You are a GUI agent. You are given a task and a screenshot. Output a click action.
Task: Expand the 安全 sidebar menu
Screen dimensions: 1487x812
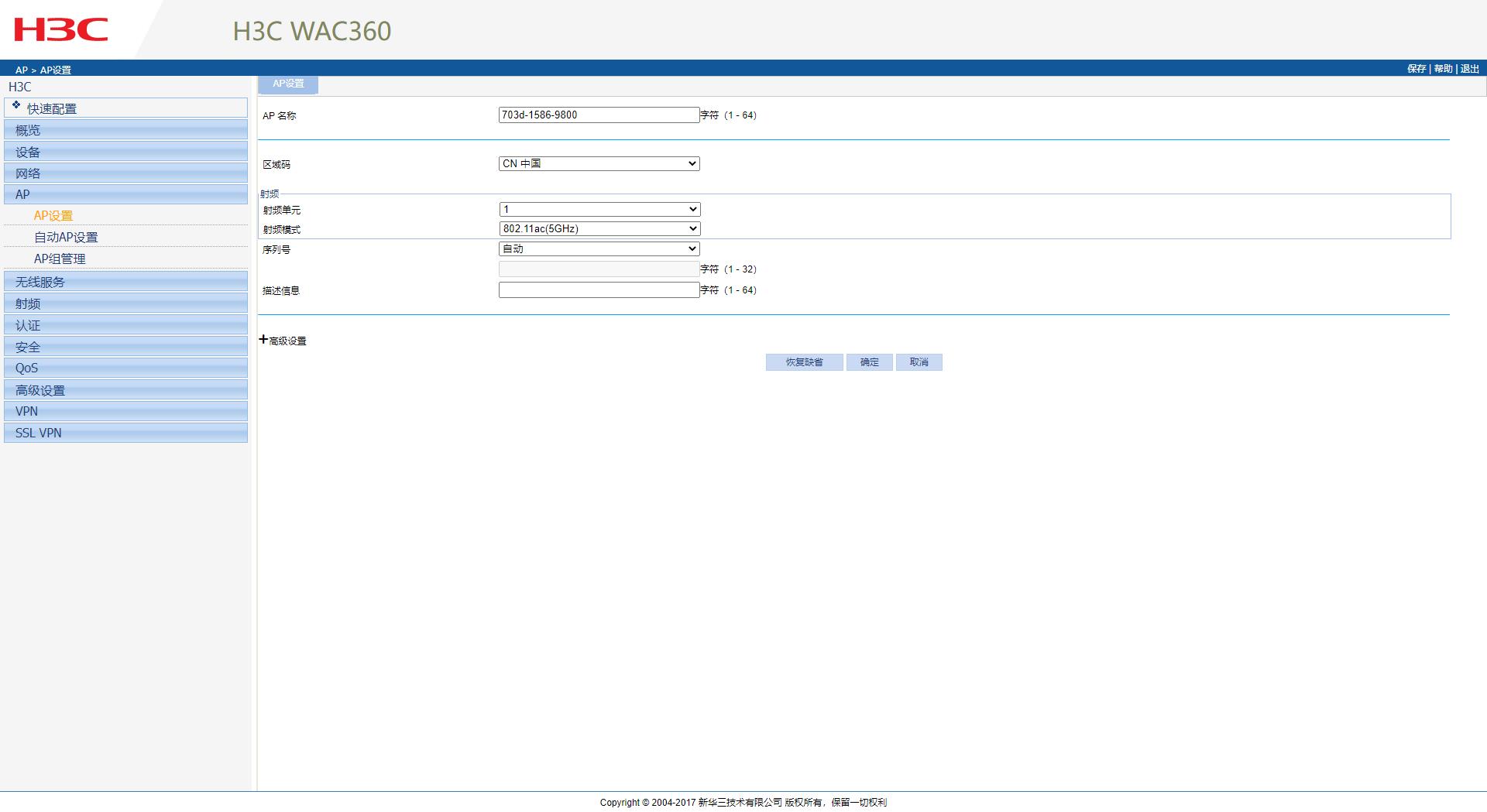125,347
